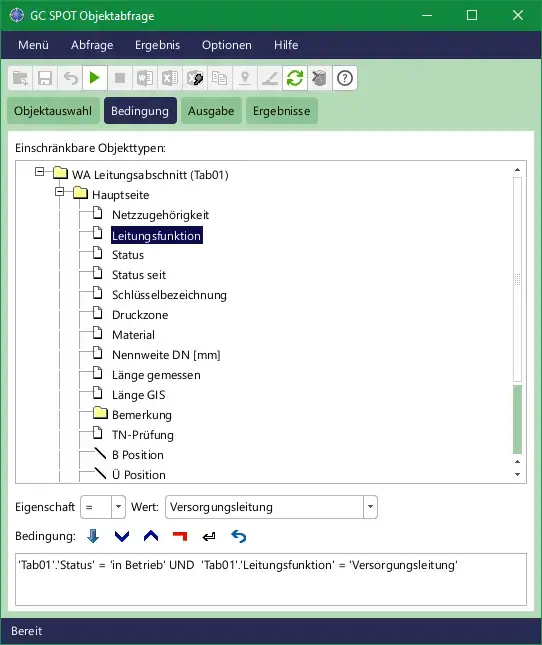Click the green refresh arrows icon
Viewport: 542px width, 645px height.
[295, 78]
